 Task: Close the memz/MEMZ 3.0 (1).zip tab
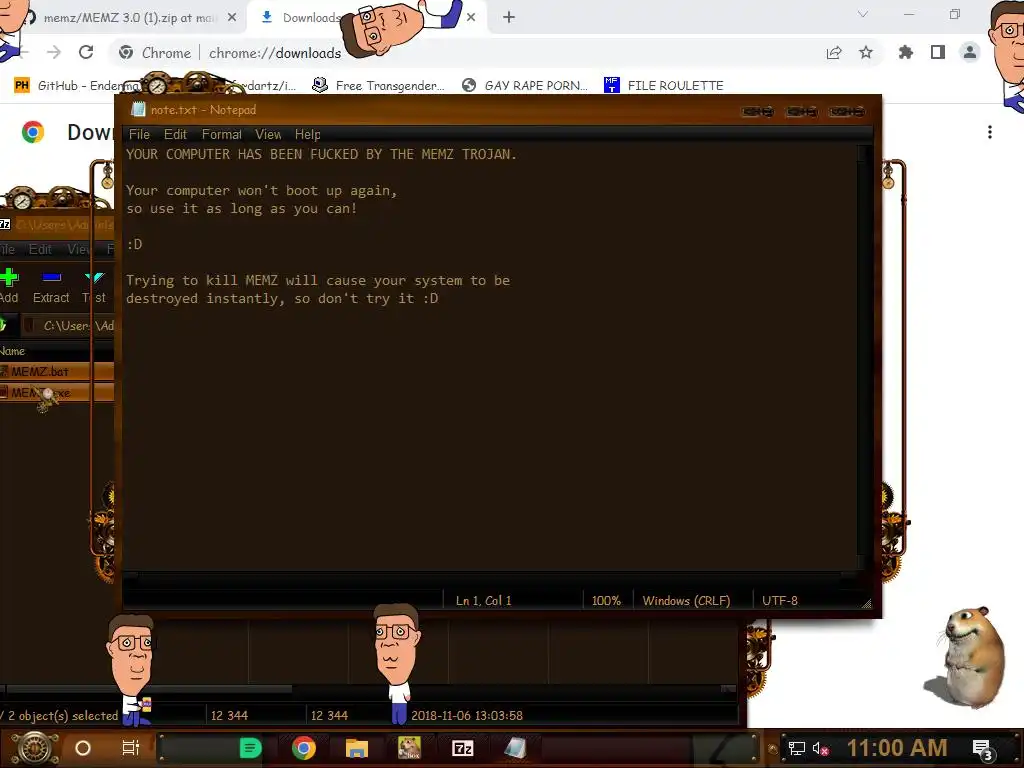coord(232,18)
